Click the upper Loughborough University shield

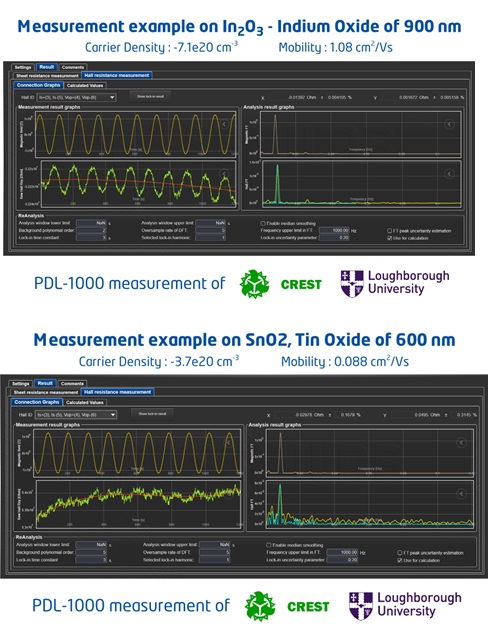352,284
